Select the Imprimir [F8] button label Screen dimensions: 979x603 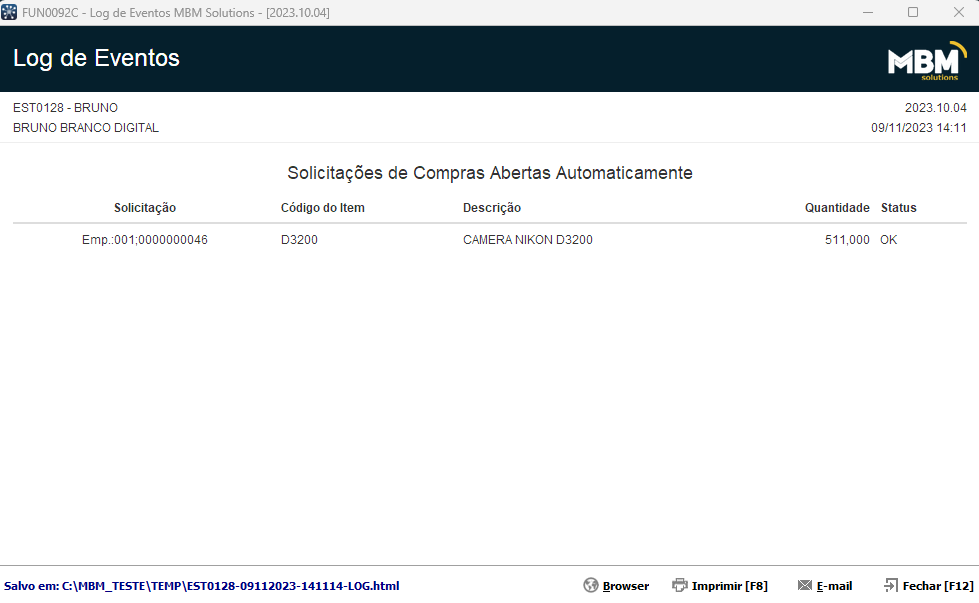tap(729, 586)
